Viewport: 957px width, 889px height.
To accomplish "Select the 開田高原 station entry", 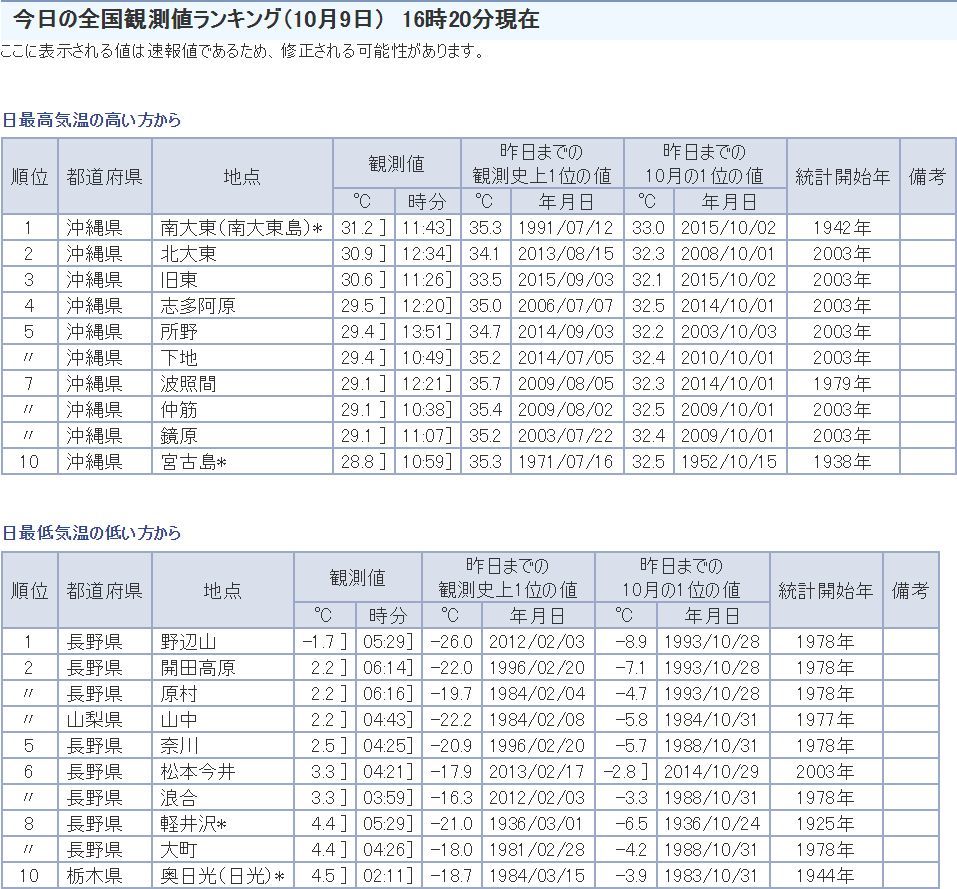I will point(198,668).
